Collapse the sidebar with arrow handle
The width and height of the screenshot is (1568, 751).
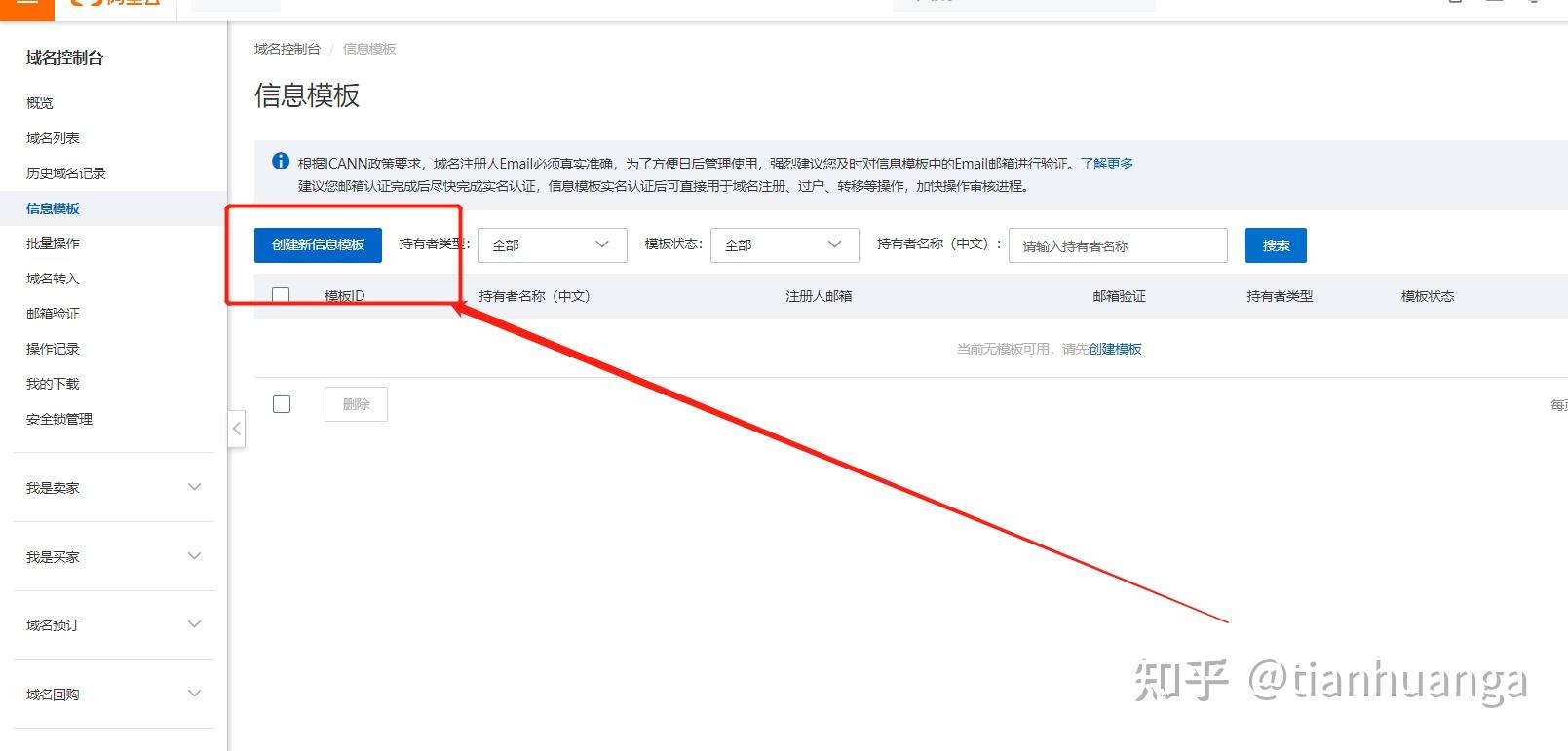[x=236, y=429]
